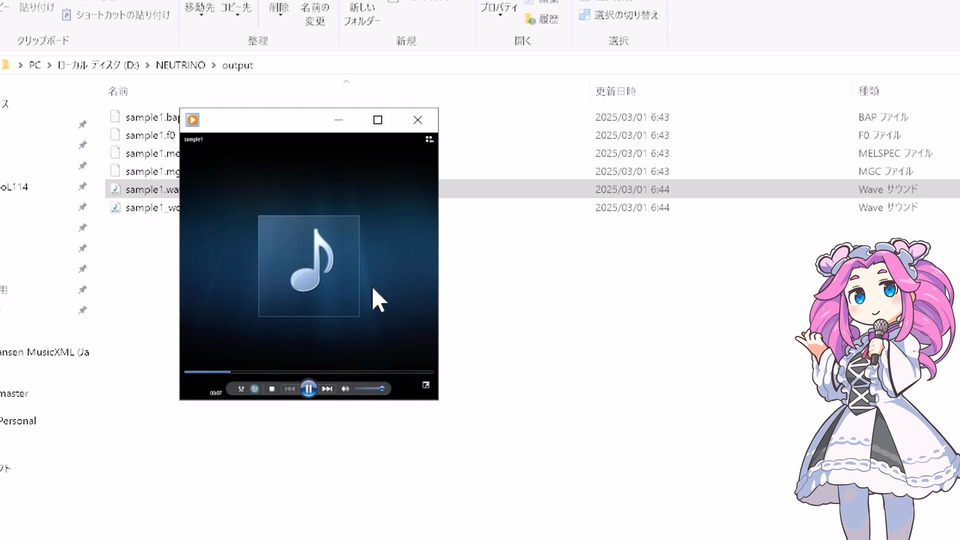Viewport: 960px width, 540px height.
Task: Click ショートカットの貼り付け in ribbon
Action: pos(116,15)
